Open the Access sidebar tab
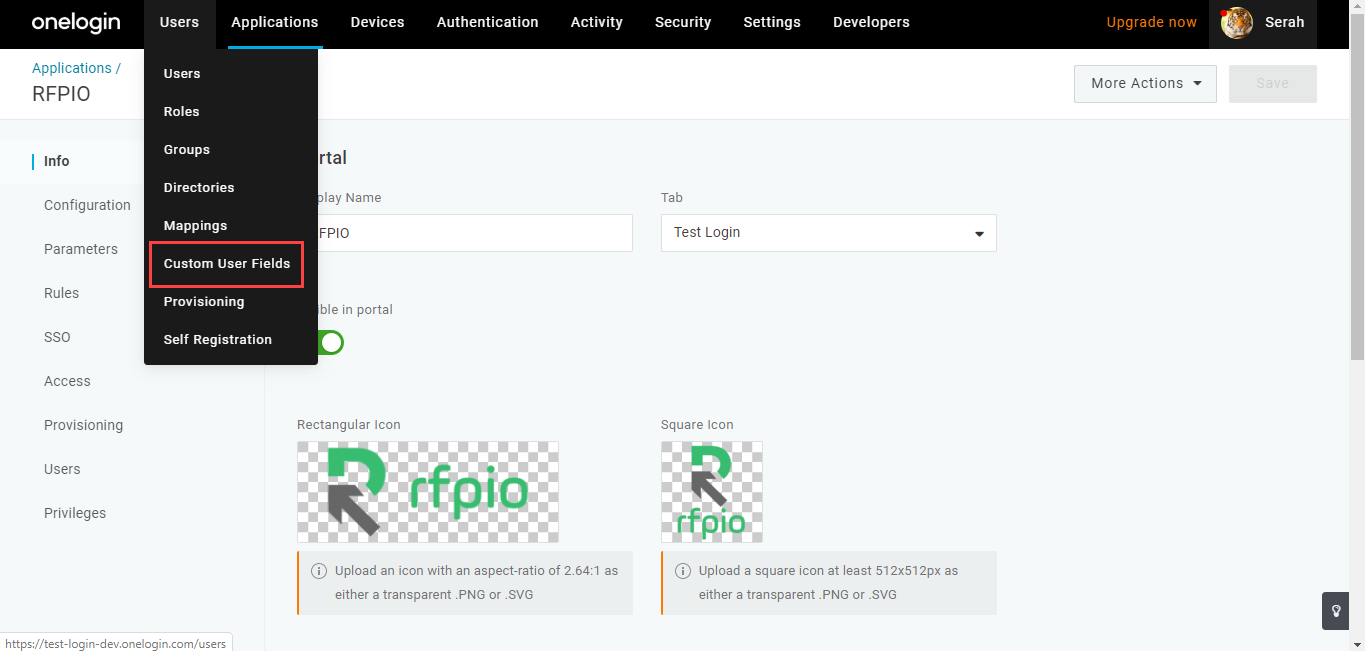The height and width of the screenshot is (651, 1365). (67, 381)
